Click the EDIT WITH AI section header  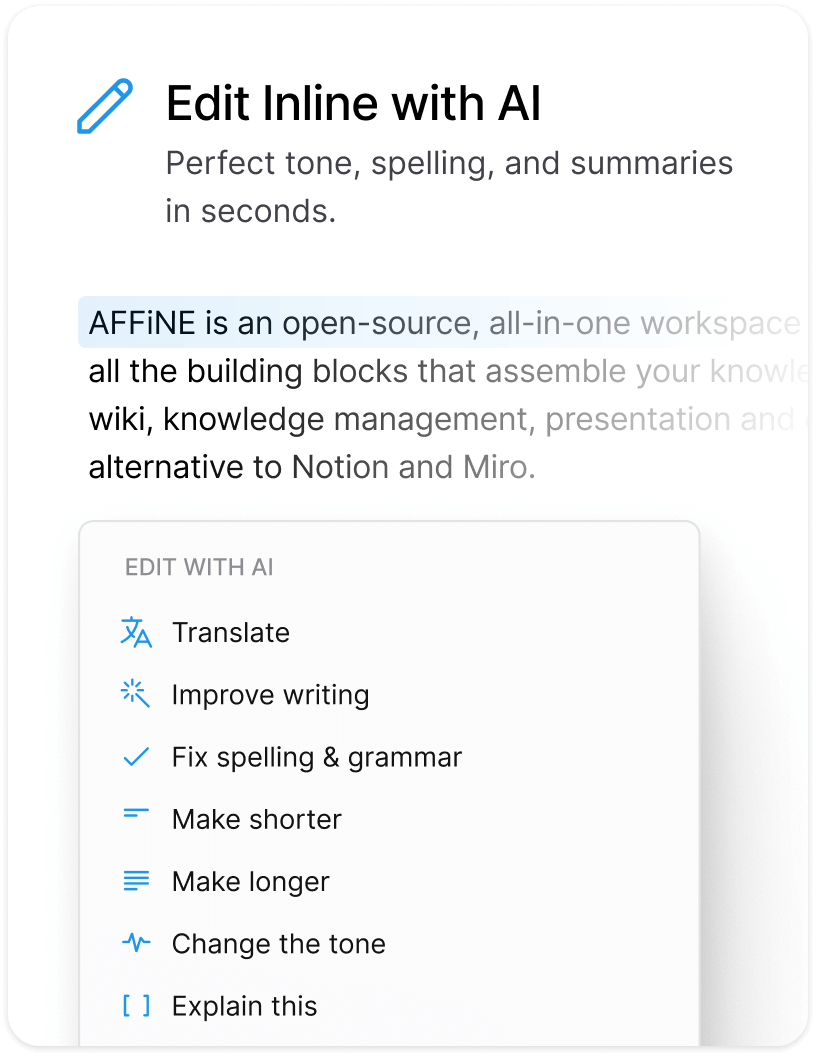199,567
